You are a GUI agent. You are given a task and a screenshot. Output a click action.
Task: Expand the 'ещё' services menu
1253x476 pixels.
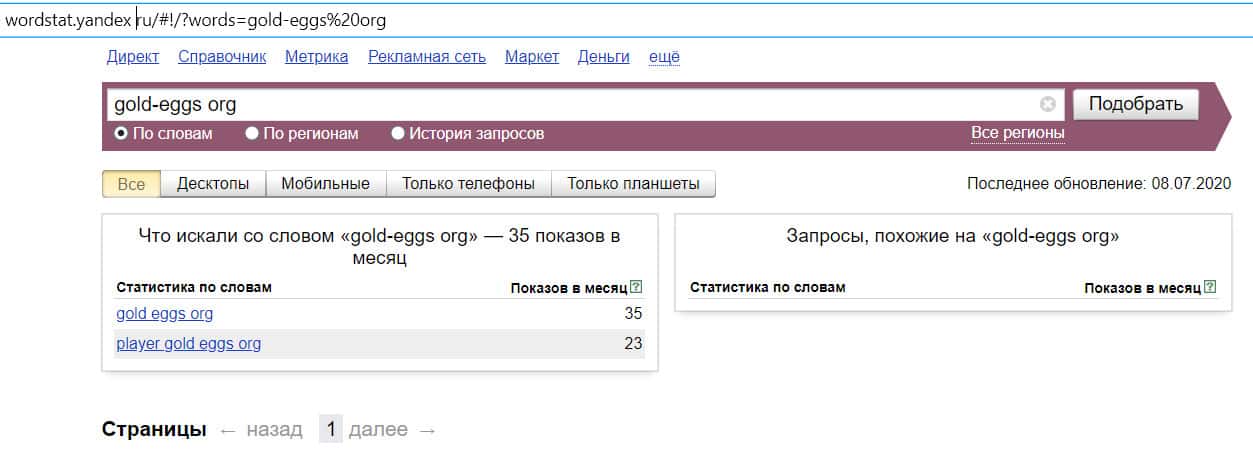click(664, 57)
